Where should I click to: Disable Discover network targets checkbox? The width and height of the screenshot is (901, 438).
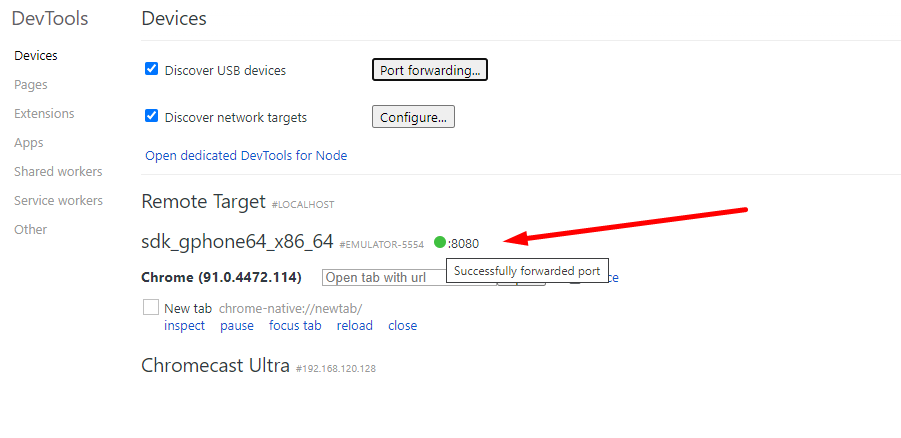152,116
